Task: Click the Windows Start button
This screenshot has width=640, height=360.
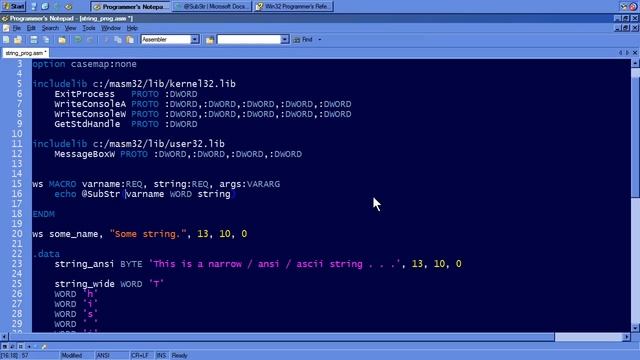Action: click(13, 7)
